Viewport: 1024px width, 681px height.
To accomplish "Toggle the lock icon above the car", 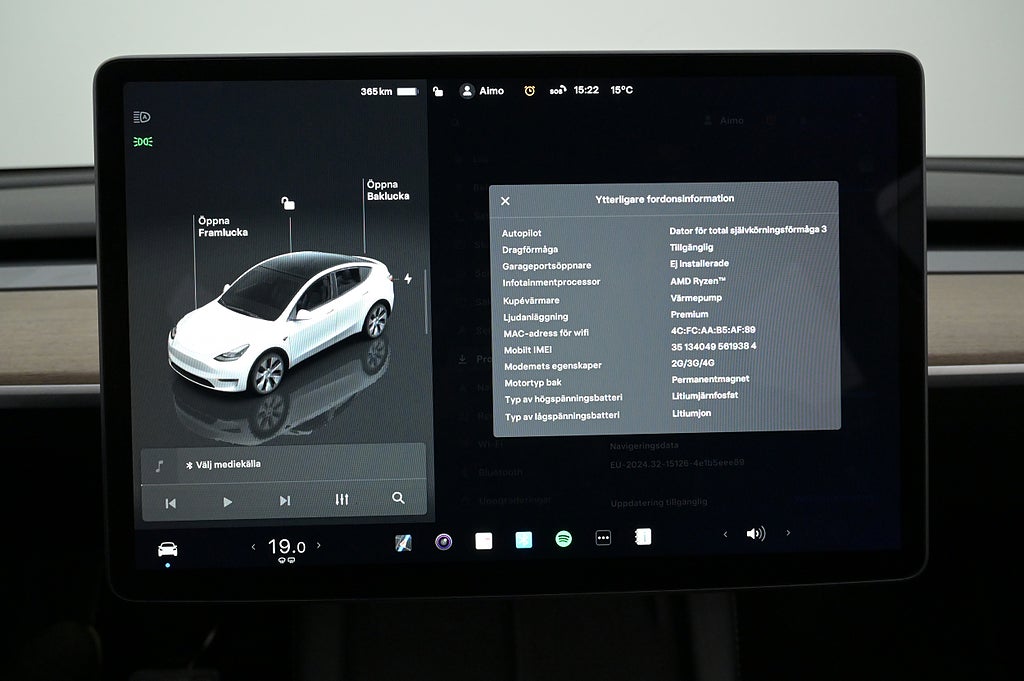I will [x=288, y=204].
